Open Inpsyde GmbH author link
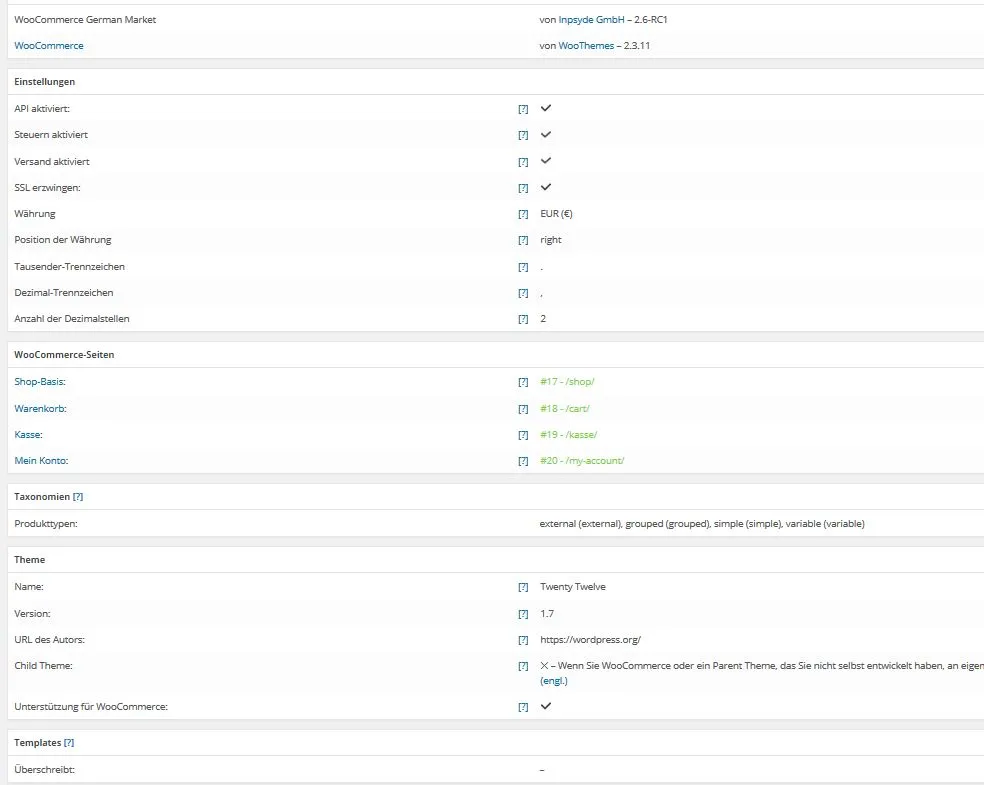 click(x=591, y=20)
